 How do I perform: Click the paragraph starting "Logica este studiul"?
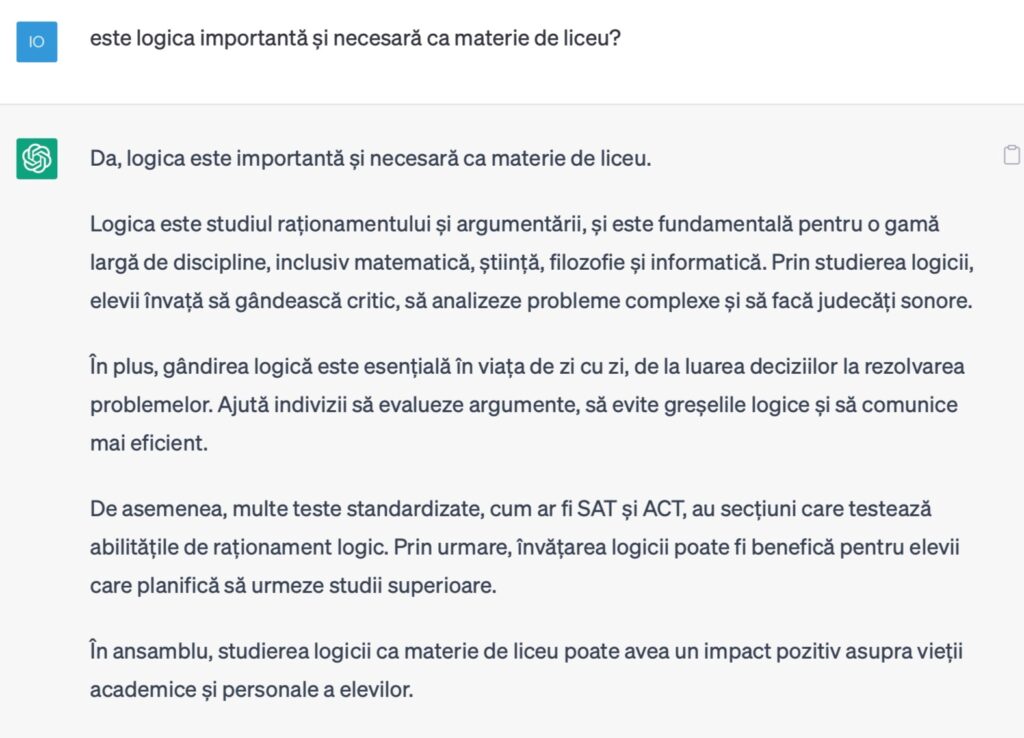coord(530,262)
